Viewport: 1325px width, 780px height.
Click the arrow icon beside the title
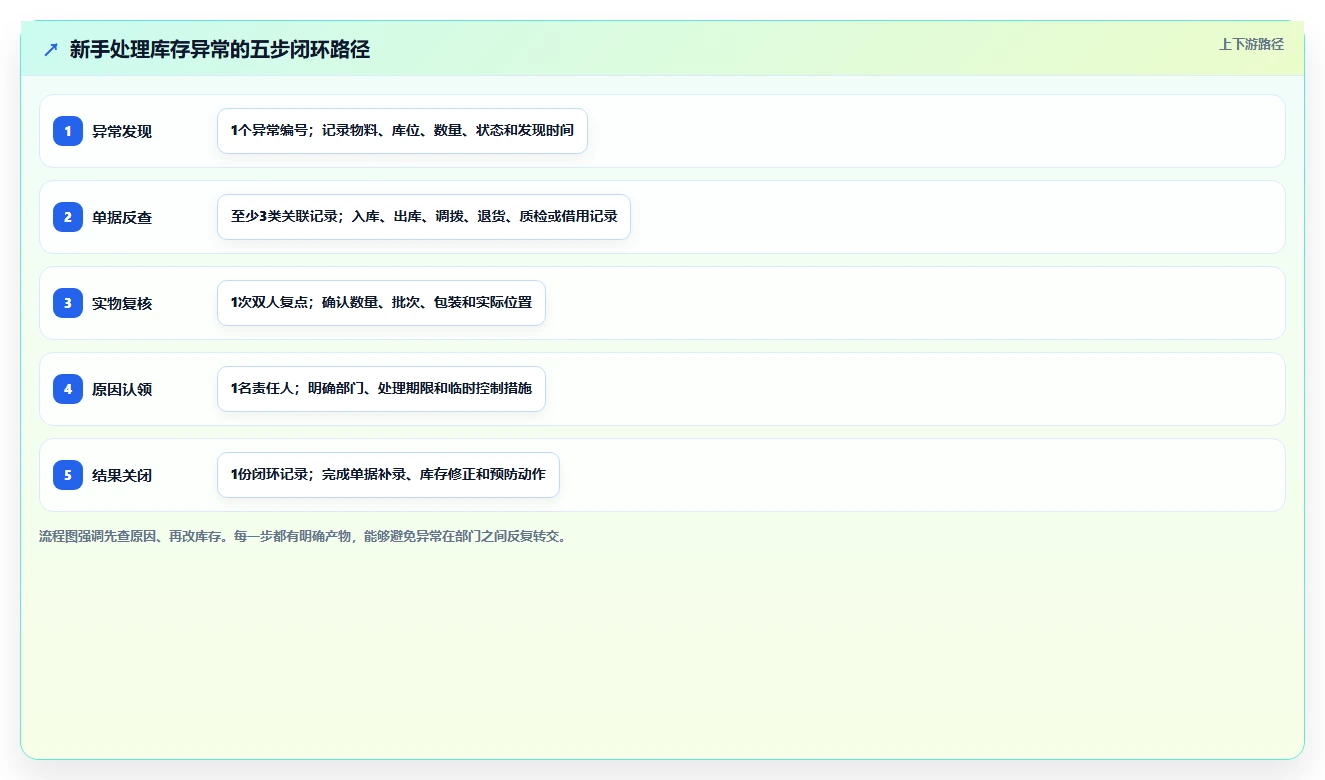(x=51, y=49)
